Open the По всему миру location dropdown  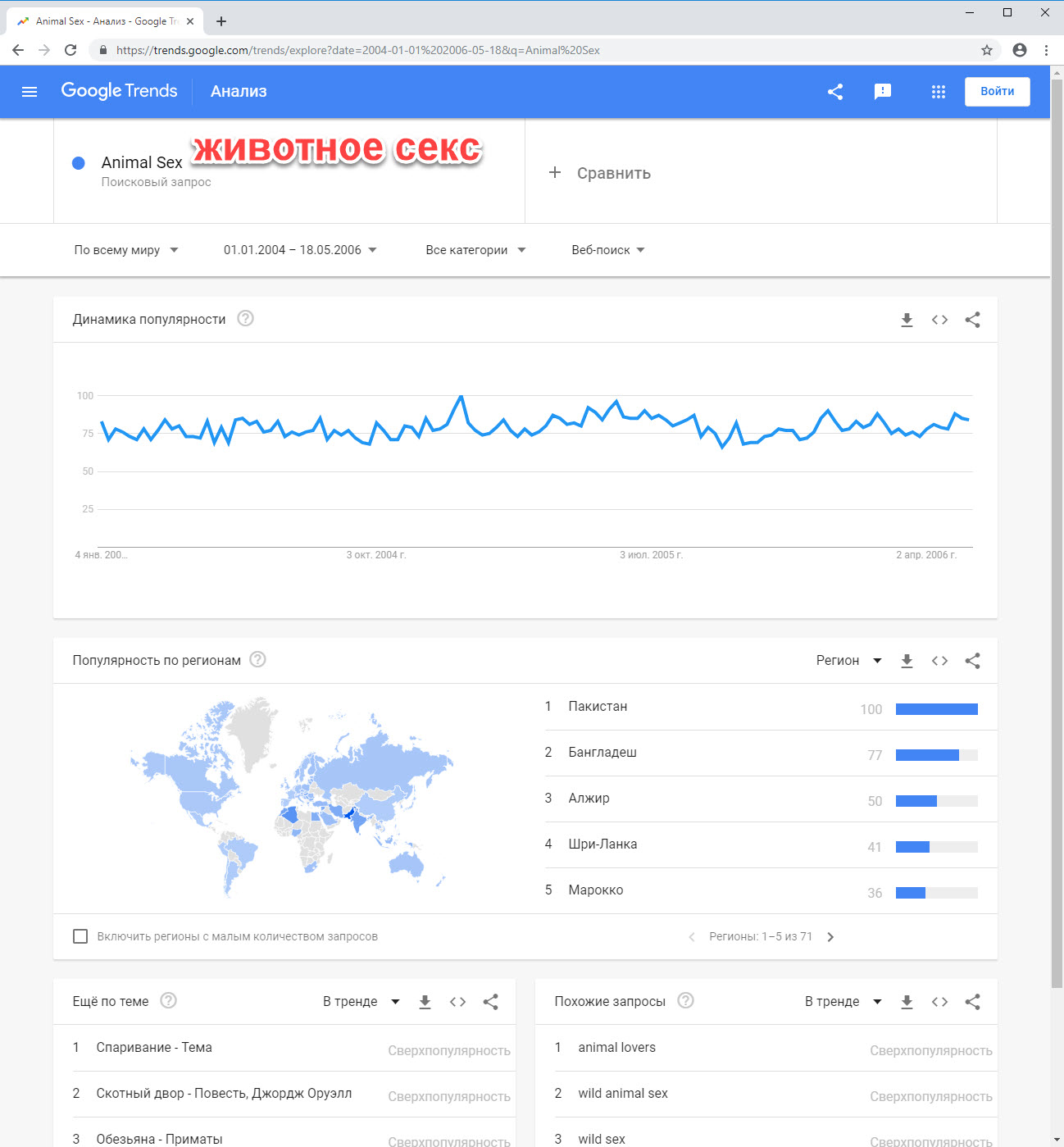tap(126, 250)
